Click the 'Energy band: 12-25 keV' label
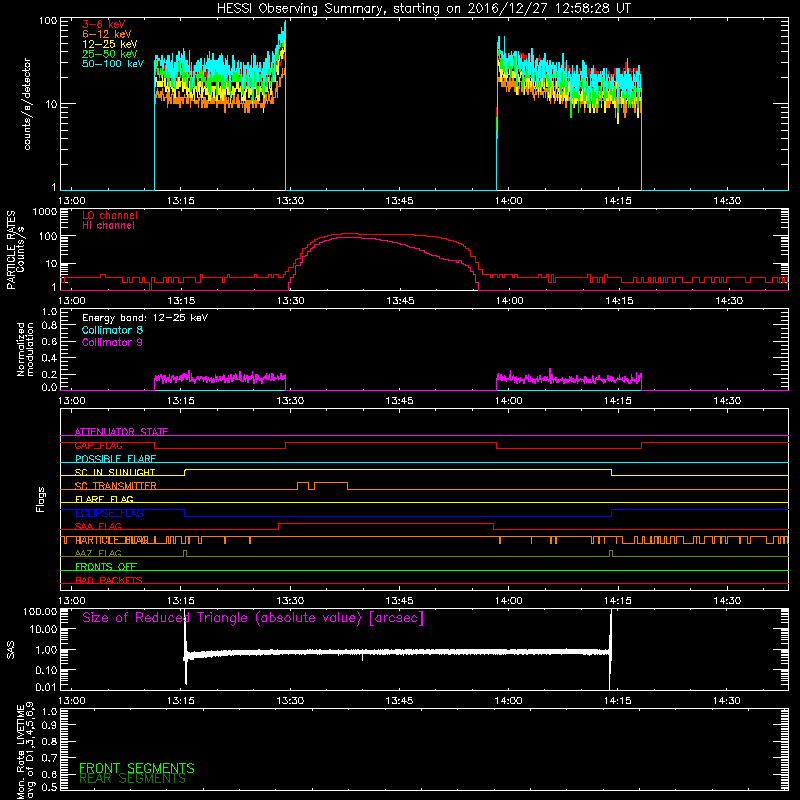Image resolution: width=800 pixels, height=800 pixels. coord(144,318)
